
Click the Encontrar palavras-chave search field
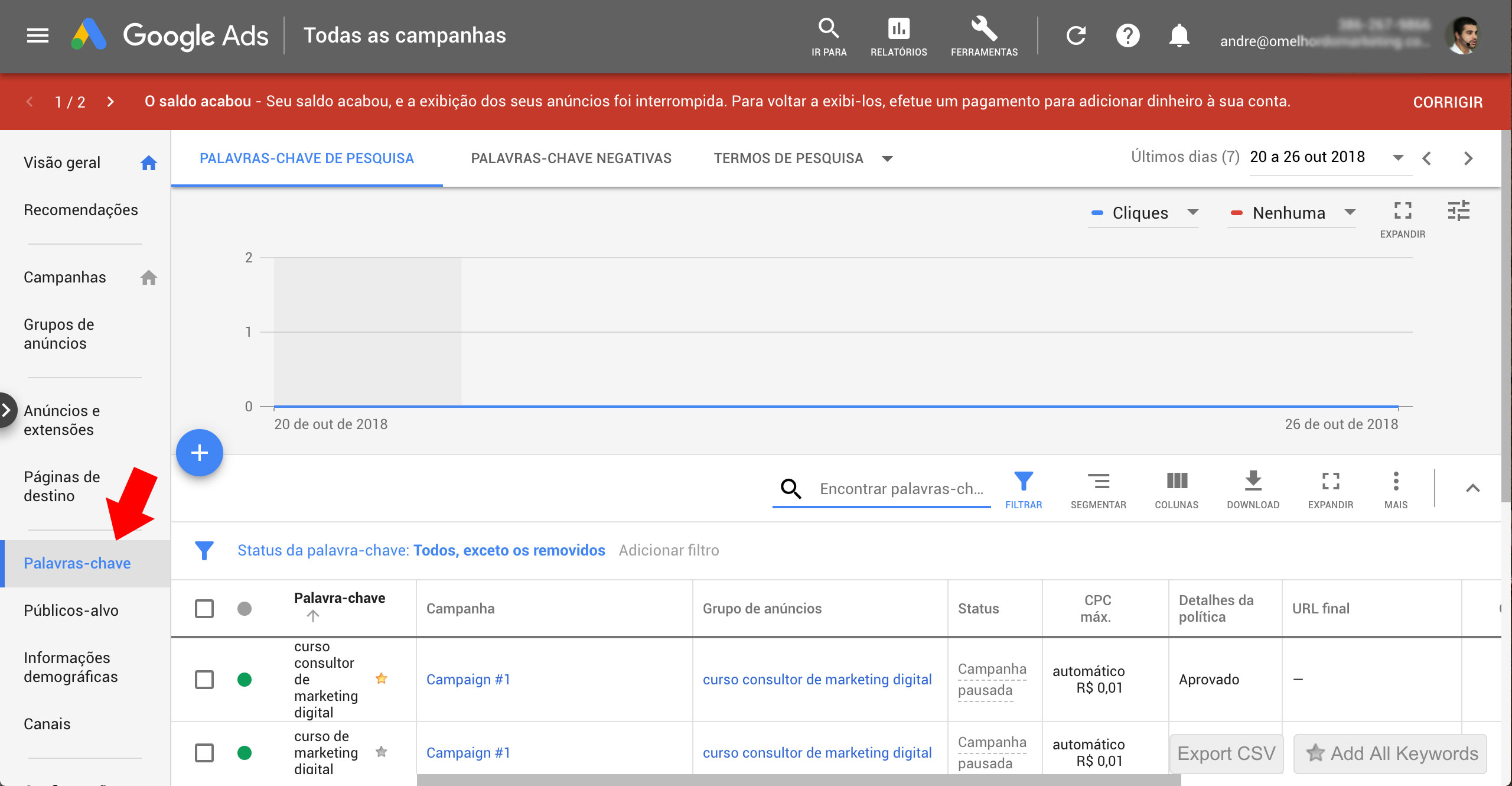coord(900,489)
